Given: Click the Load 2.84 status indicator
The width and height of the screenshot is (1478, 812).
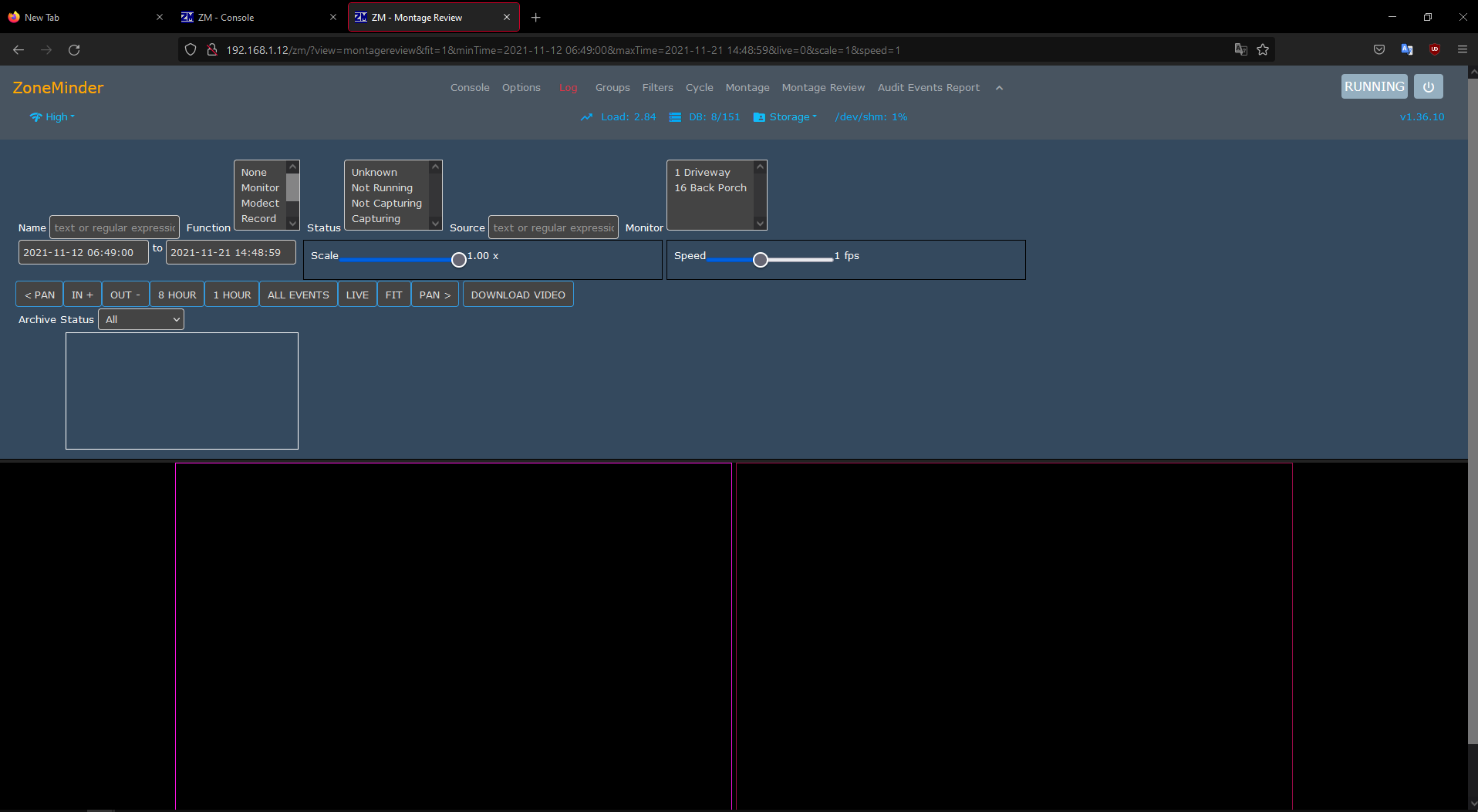Looking at the screenshot, I should (x=619, y=117).
